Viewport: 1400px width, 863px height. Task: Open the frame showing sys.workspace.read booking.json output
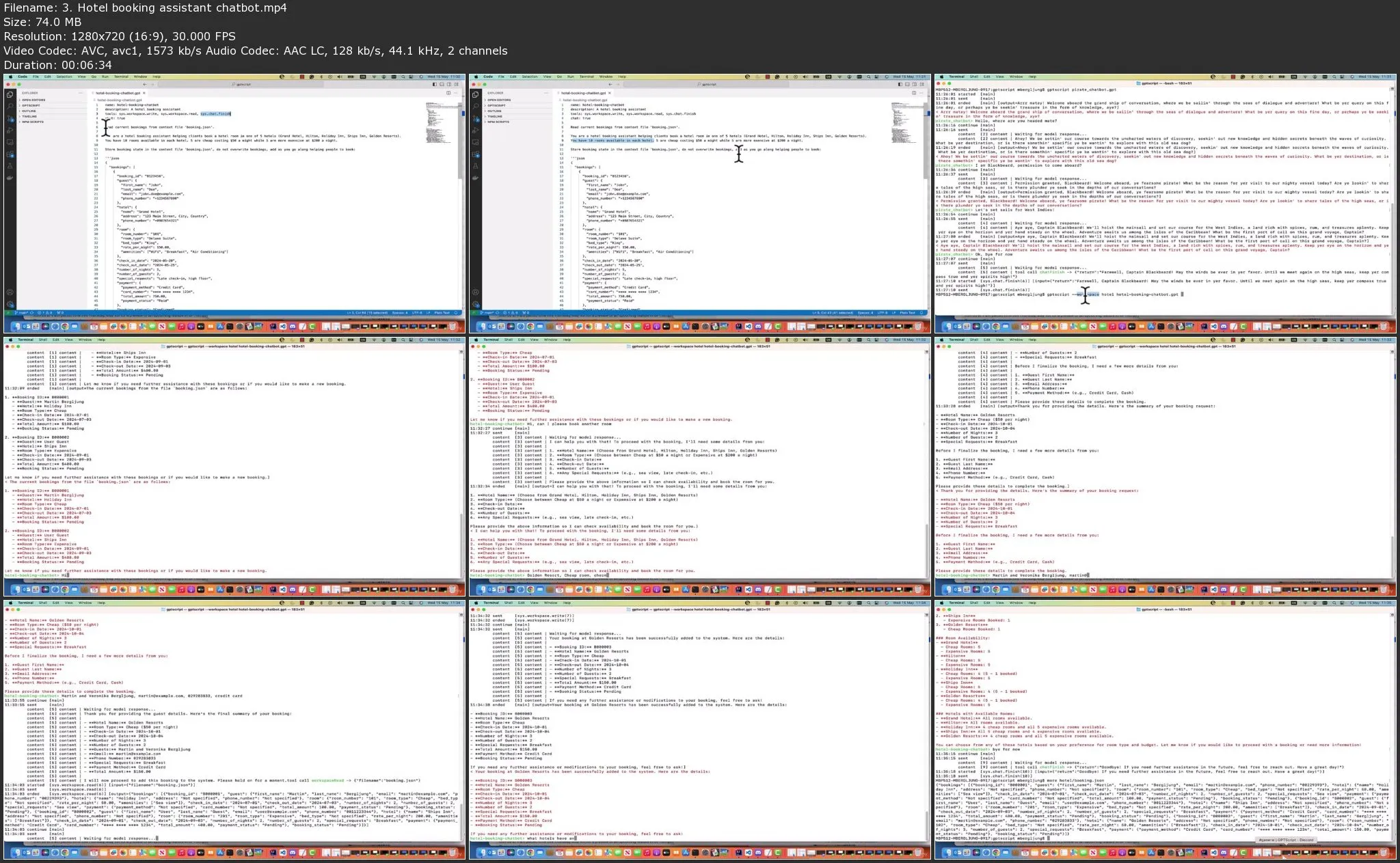234,730
